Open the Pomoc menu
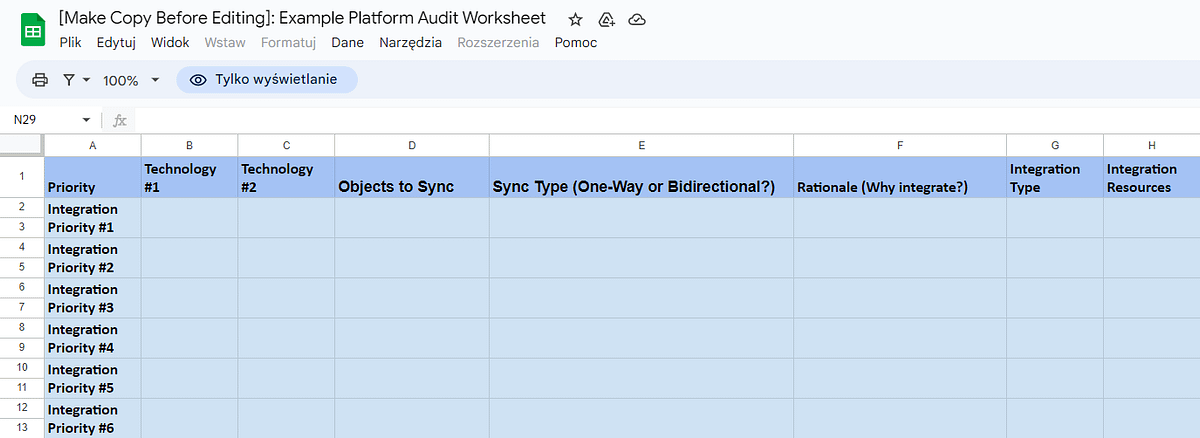The width and height of the screenshot is (1200, 438). (576, 43)
